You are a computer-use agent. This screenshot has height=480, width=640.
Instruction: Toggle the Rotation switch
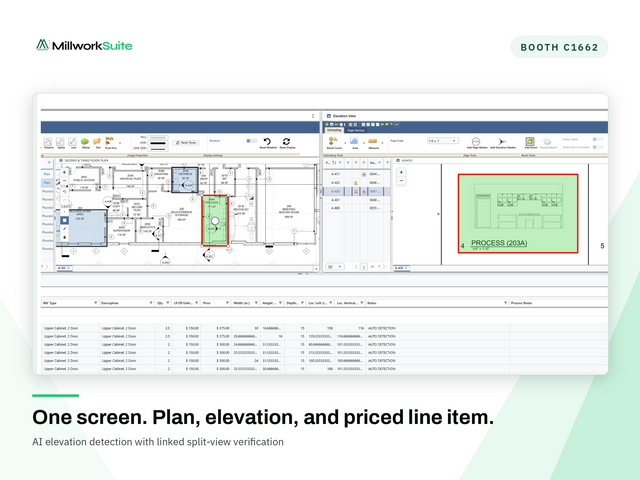click(251, 141)
